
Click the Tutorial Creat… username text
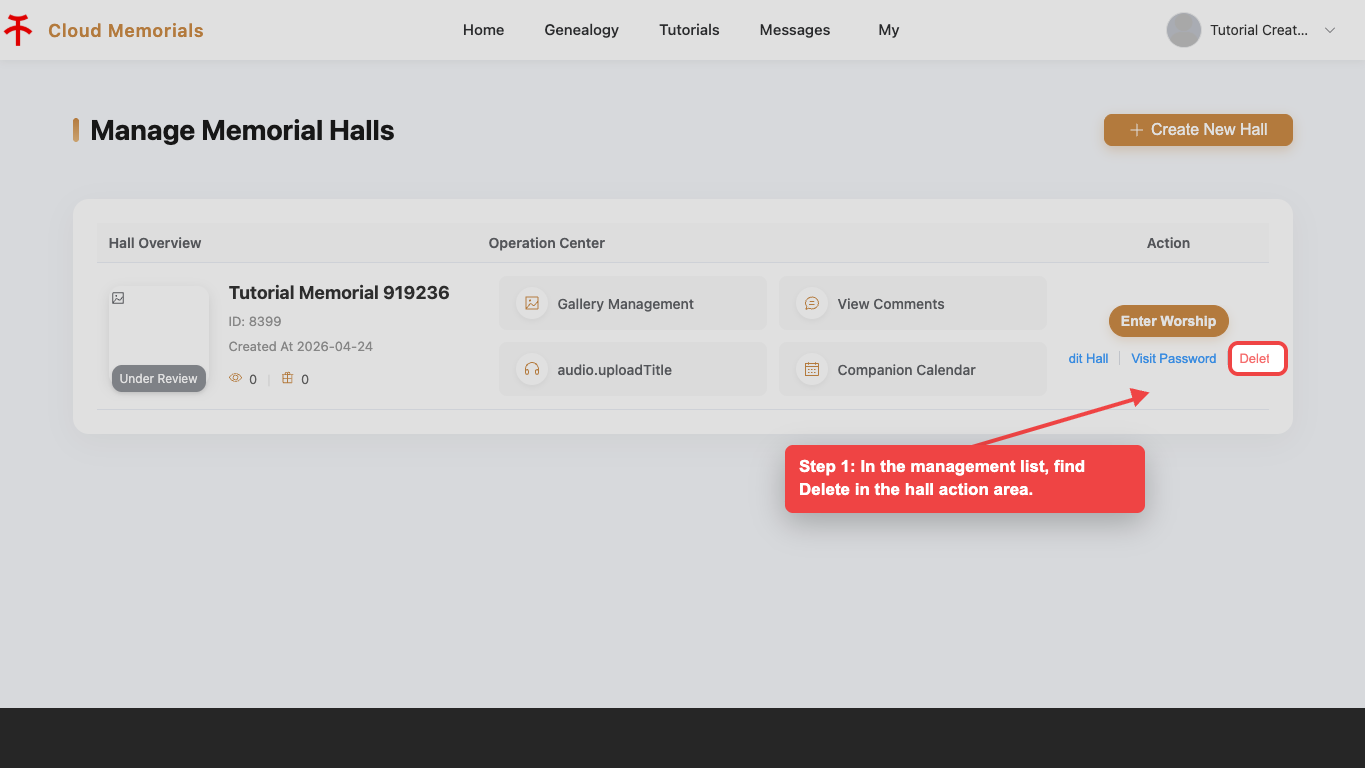pos(1259,30)
